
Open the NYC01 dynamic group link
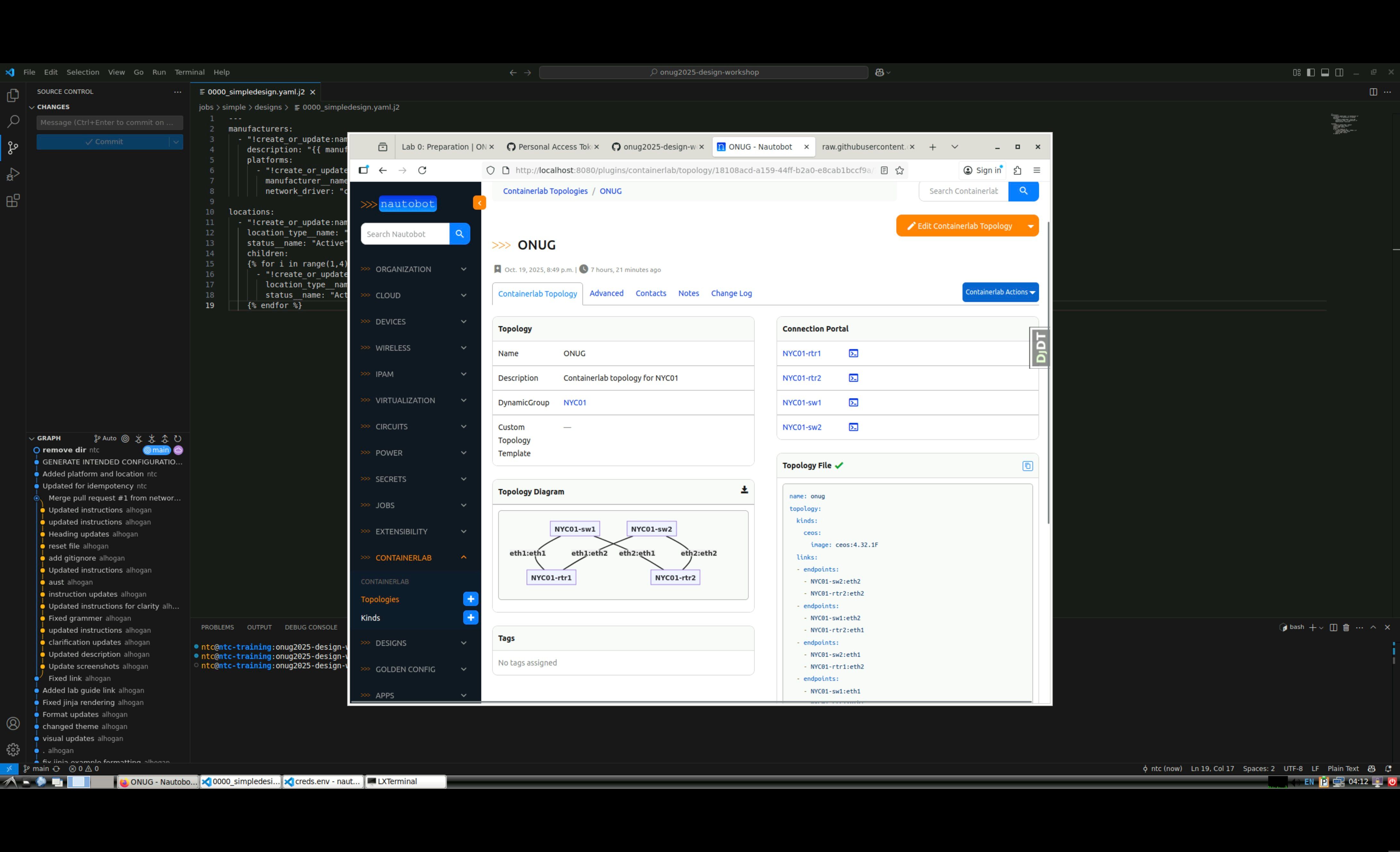click(x=575, y=403)
